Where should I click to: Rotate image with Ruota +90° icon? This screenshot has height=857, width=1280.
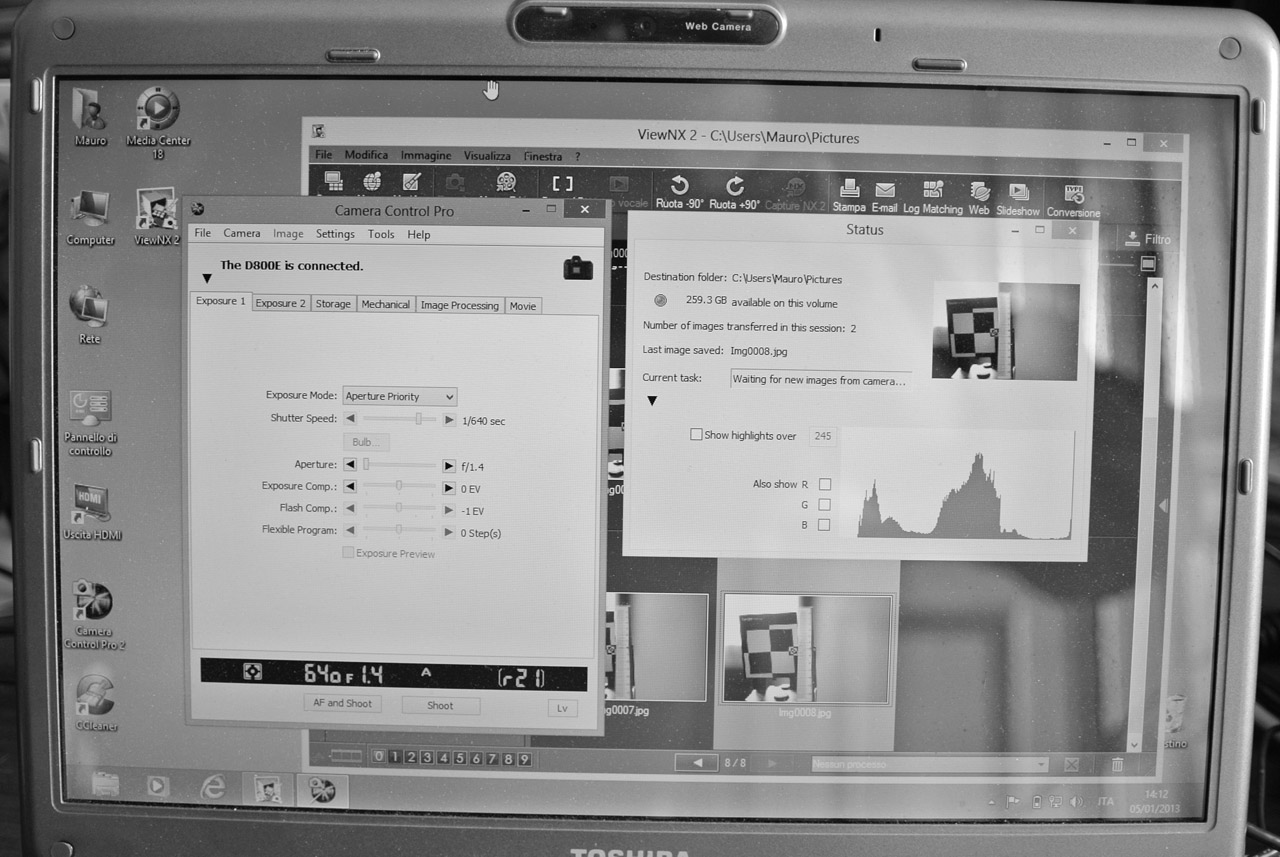point(735,192)
